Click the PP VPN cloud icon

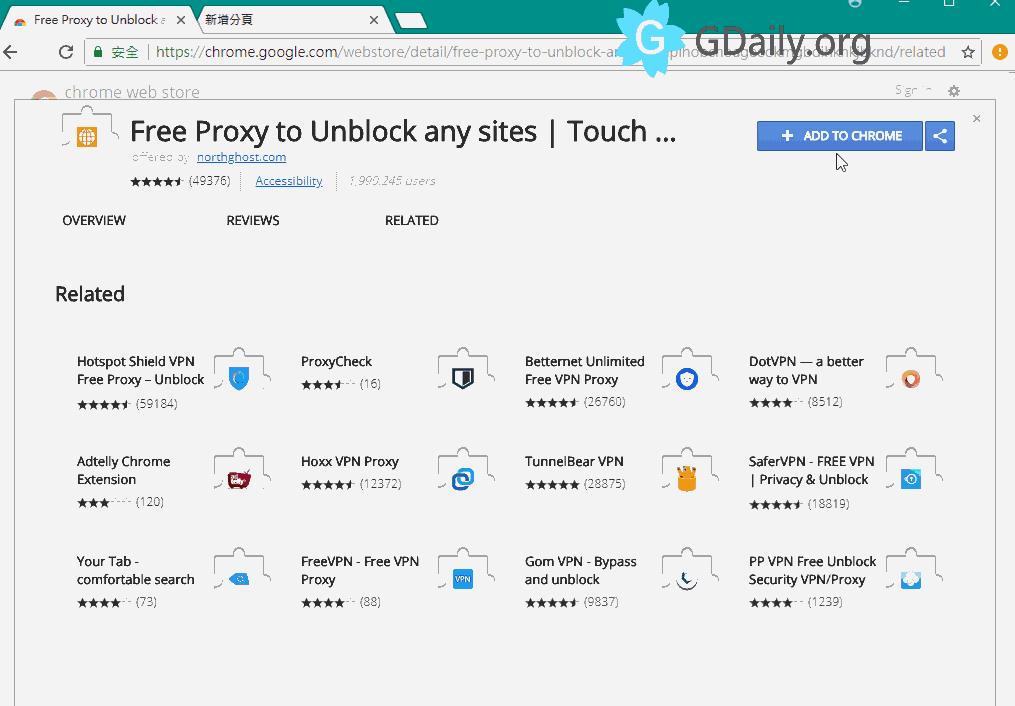[x=911, y=579]
